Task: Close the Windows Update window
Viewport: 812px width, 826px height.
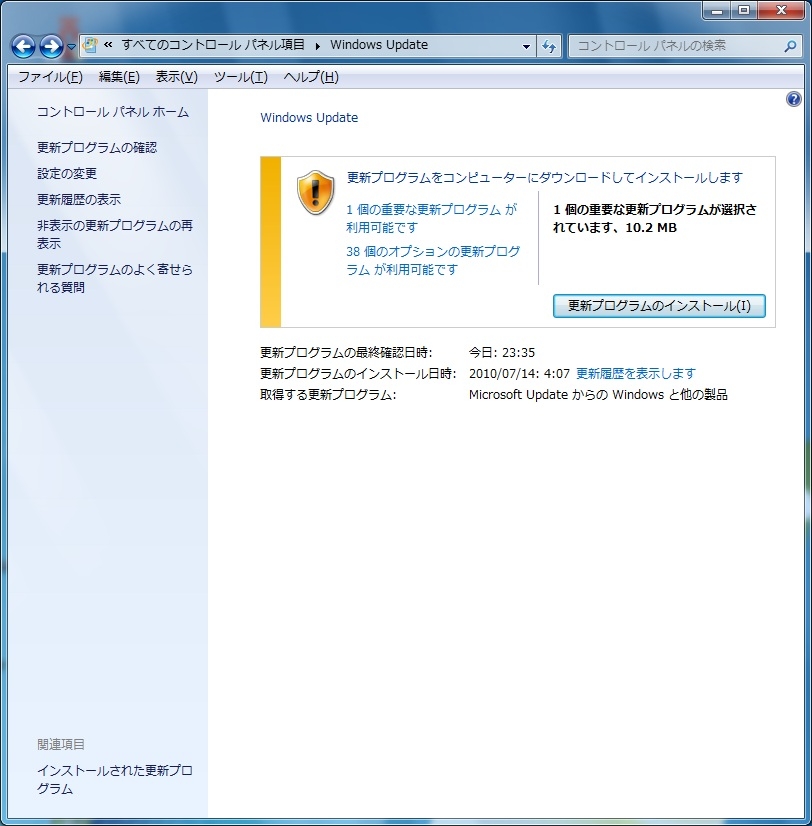Action: (x=781, y=11)
